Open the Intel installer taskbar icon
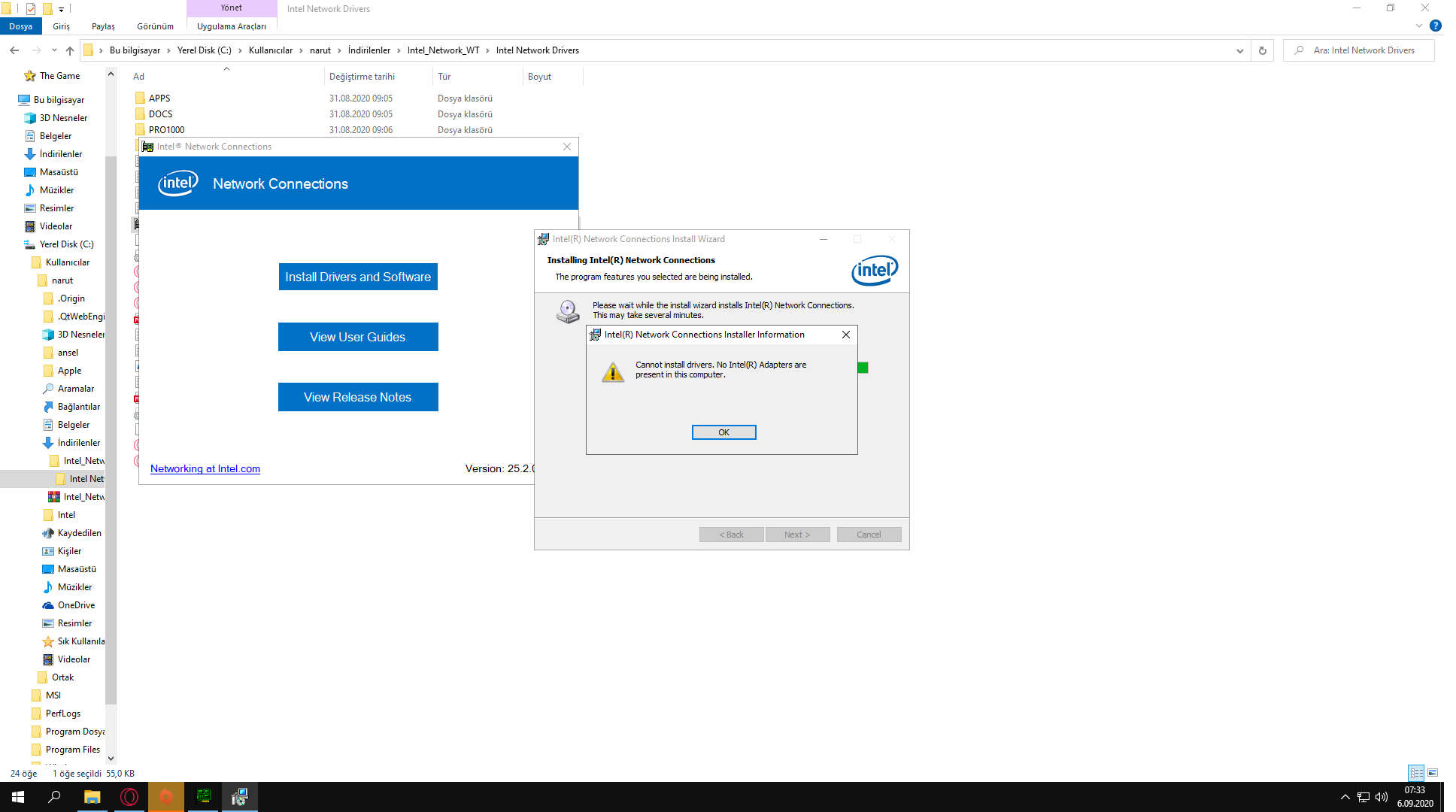The height and width of the screenshot is (812, 1456). coord(240,797)
